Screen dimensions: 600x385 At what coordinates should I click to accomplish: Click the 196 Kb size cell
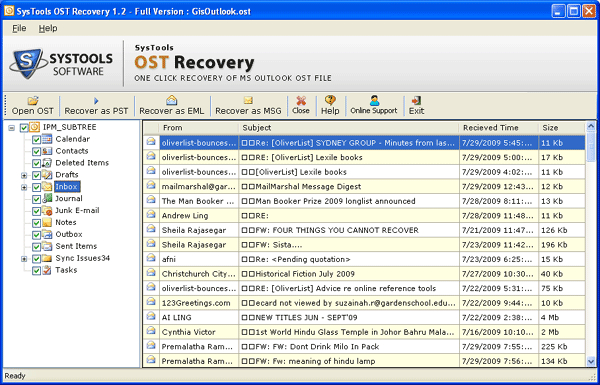pos(562,245)
